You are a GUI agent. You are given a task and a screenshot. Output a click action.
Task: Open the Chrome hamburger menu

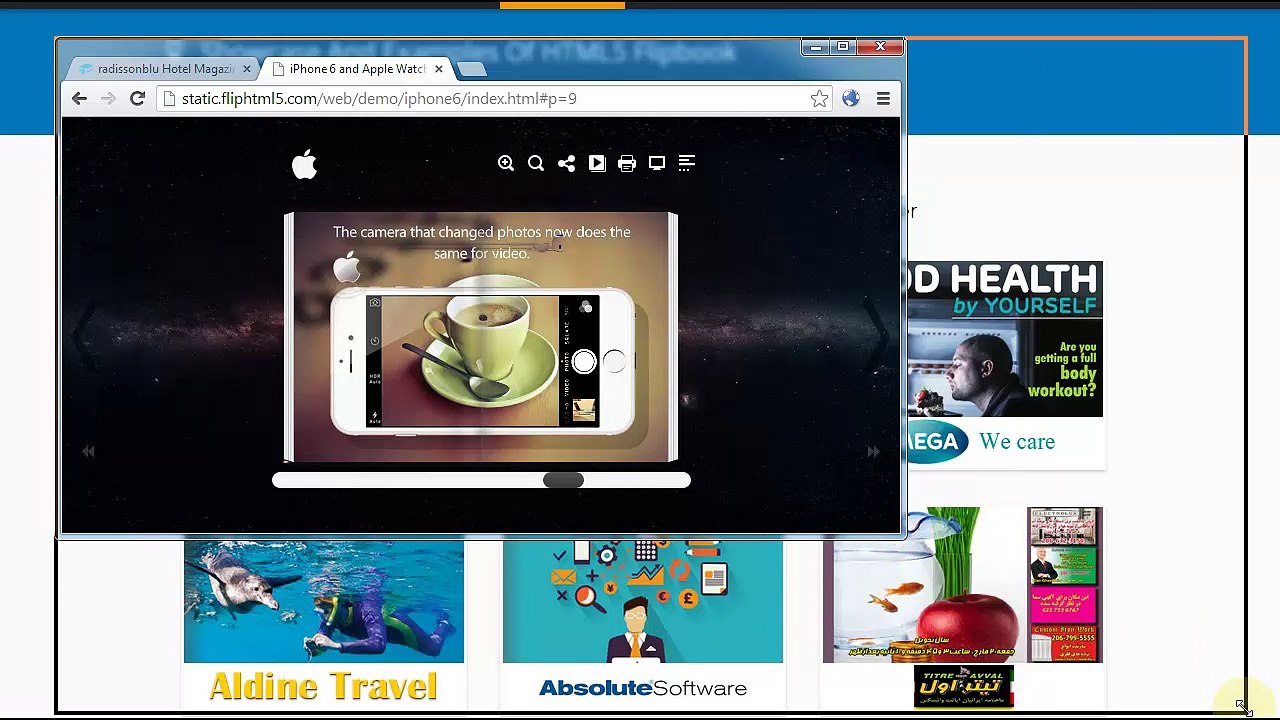(x=883, y=98)
